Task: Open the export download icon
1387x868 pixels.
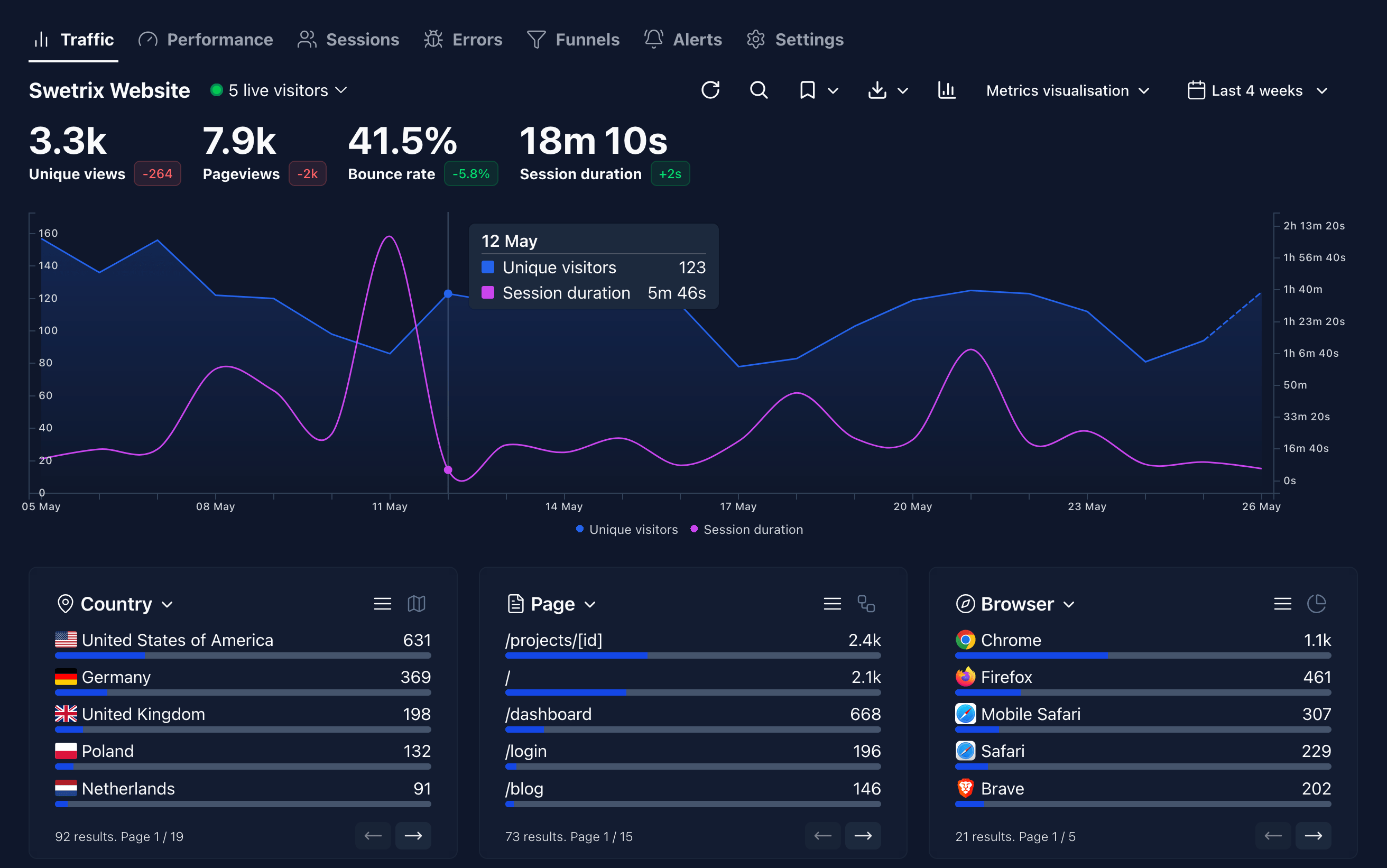Action: coord(877,90)
